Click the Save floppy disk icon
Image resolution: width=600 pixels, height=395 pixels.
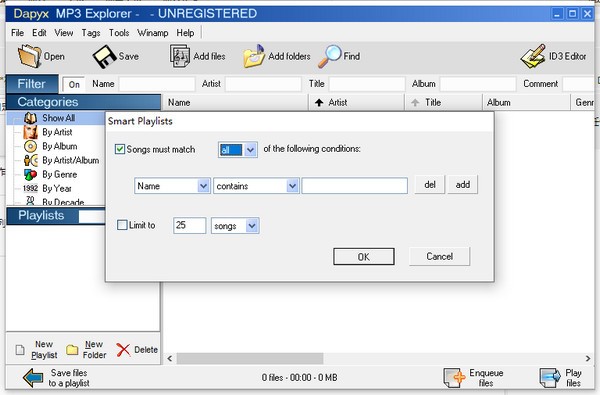click(104, 57)
